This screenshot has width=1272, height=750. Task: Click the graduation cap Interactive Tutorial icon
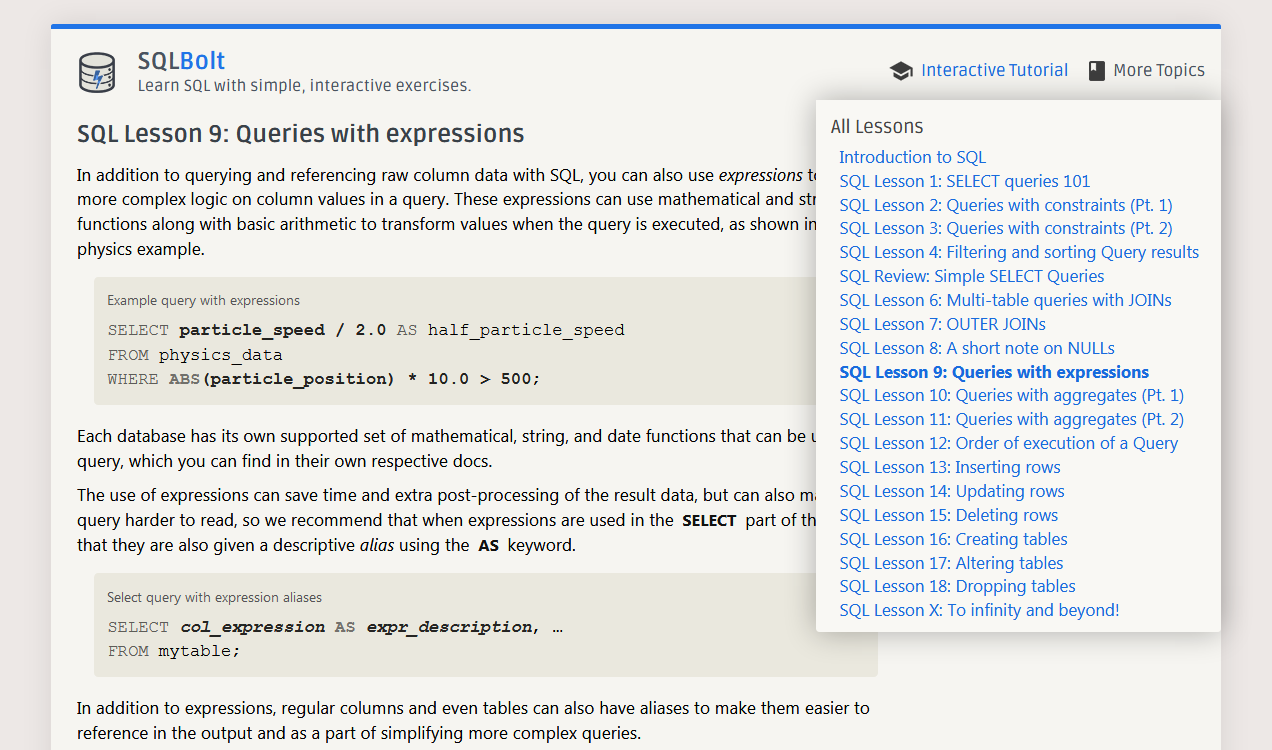901,71
